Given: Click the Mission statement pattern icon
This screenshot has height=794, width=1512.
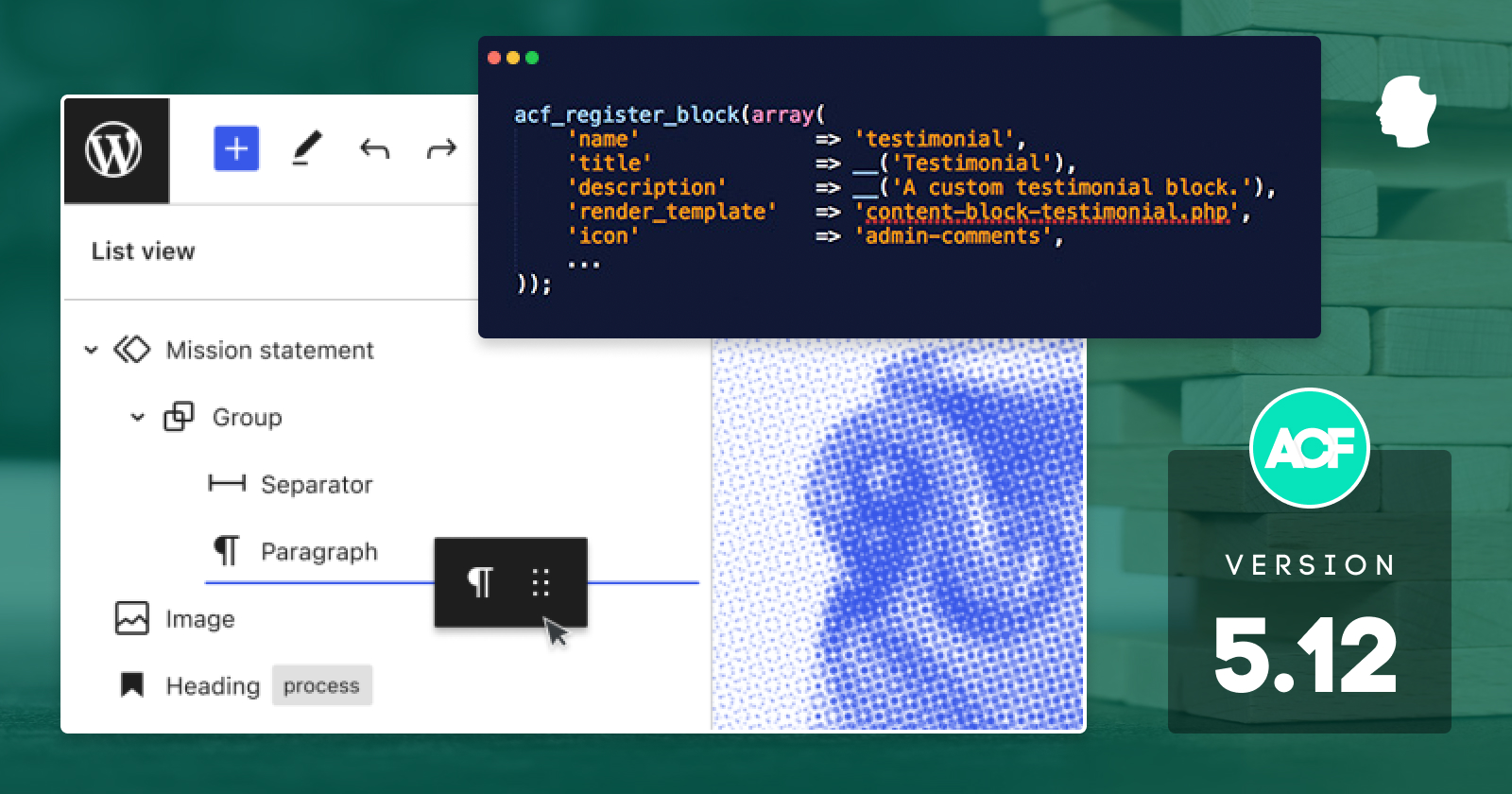Looking at the screenshot, I should click(131, 350).
